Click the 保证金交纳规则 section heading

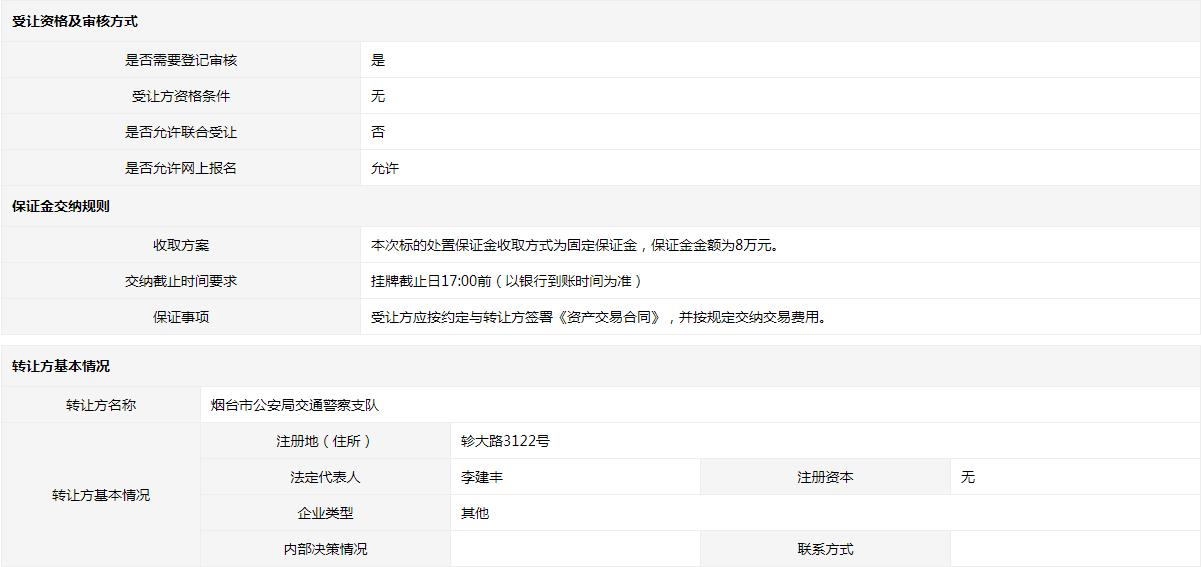click(x=61, y=206)
